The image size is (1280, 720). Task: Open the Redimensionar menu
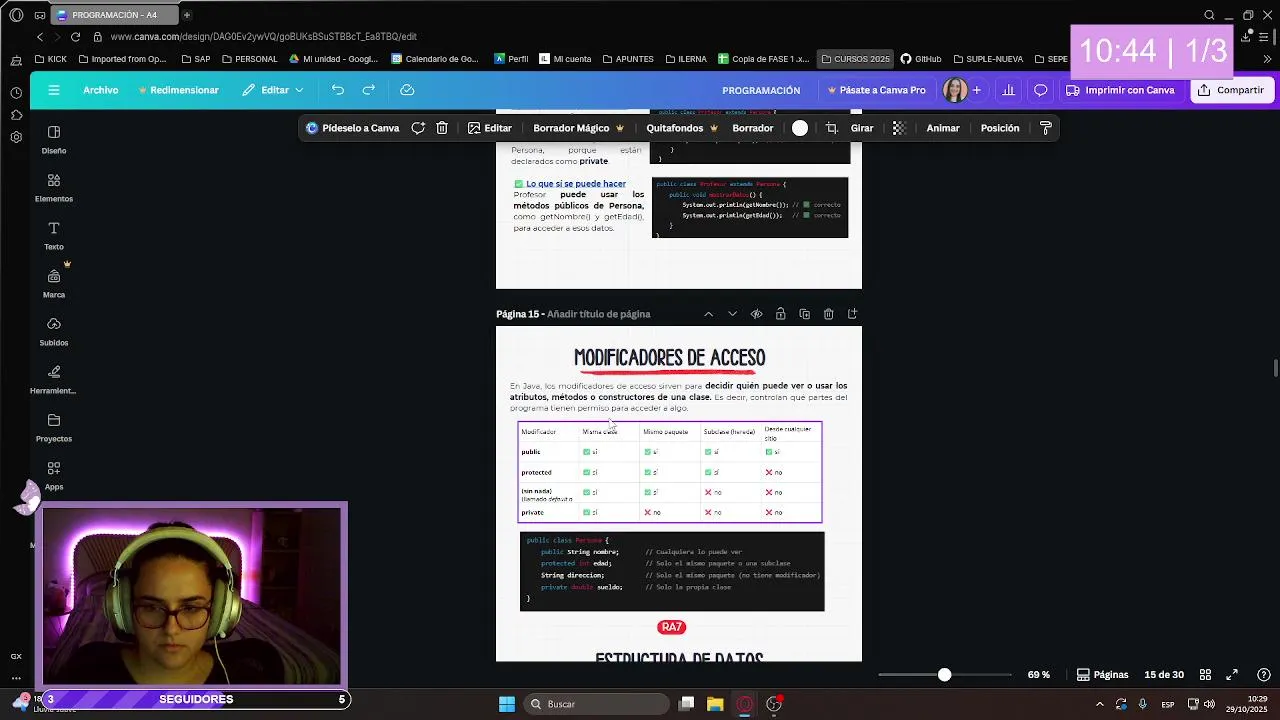click(178, 90)
